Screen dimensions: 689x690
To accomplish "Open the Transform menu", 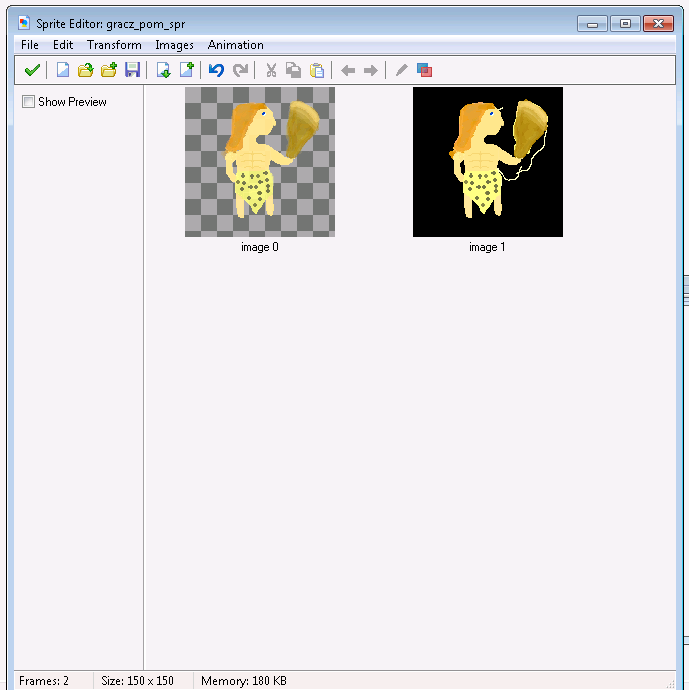I will (114, 45).
